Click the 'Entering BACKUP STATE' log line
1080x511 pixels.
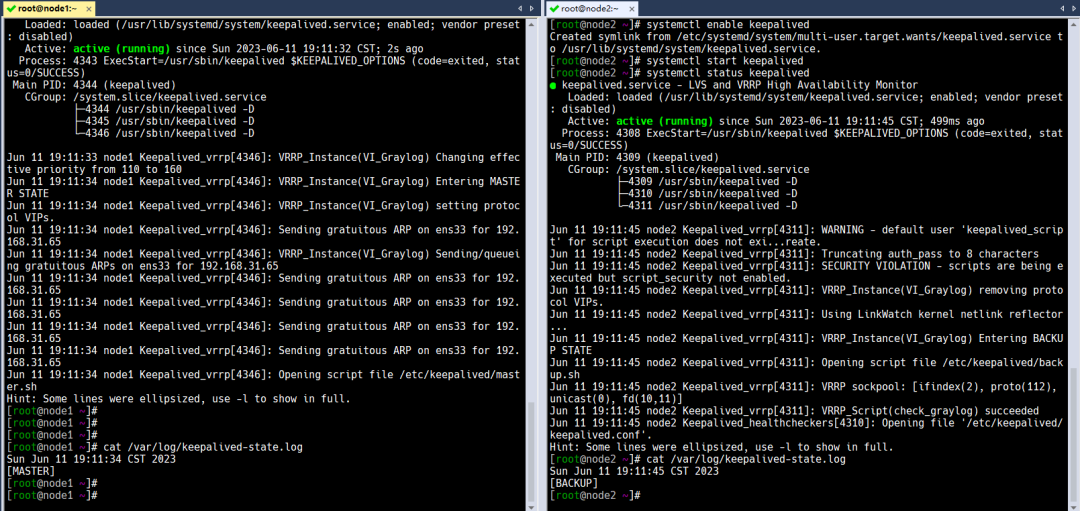coord(807,344)
